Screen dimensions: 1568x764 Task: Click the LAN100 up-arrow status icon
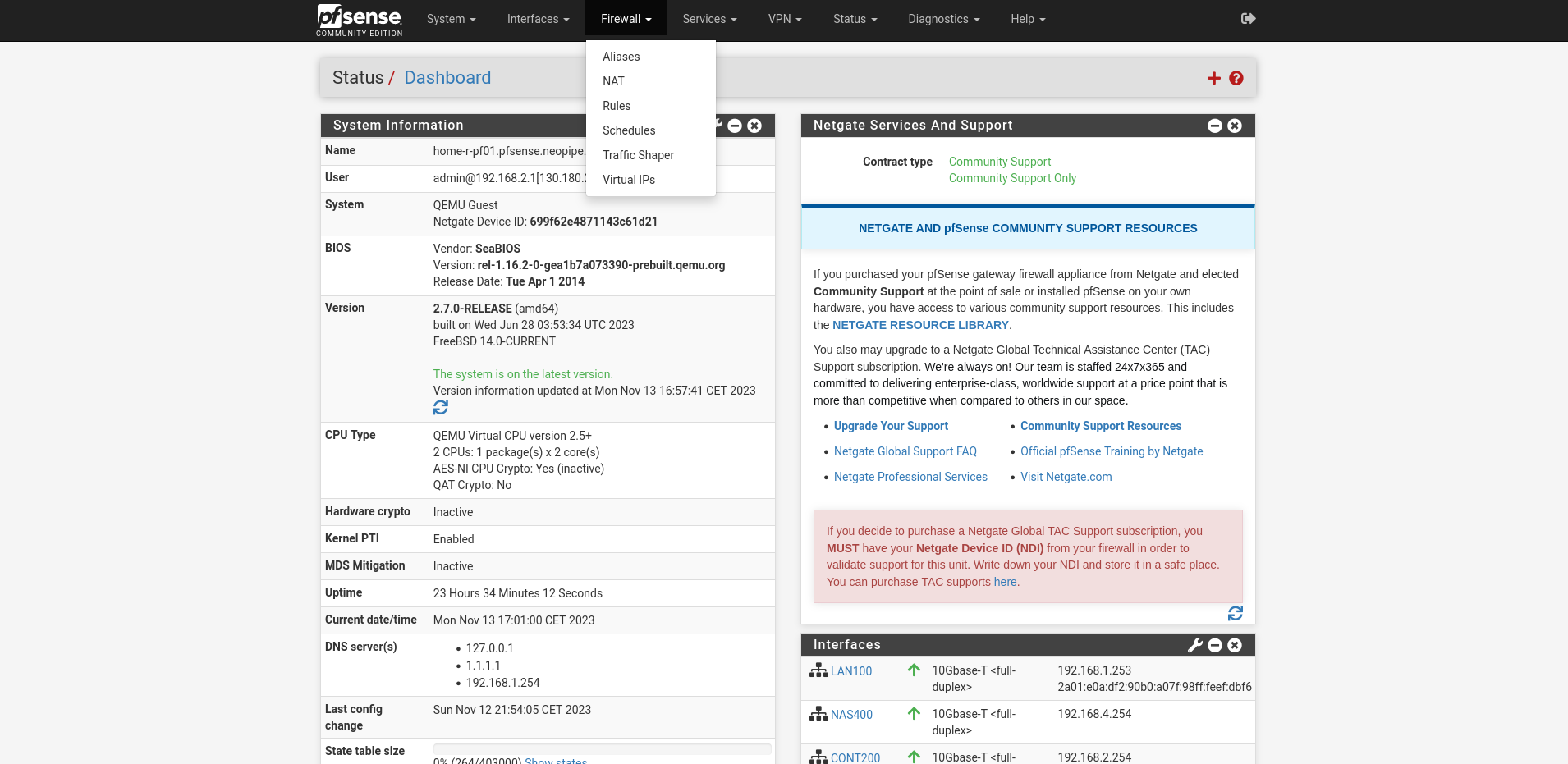pyautogui.click(x=914, y=670)
